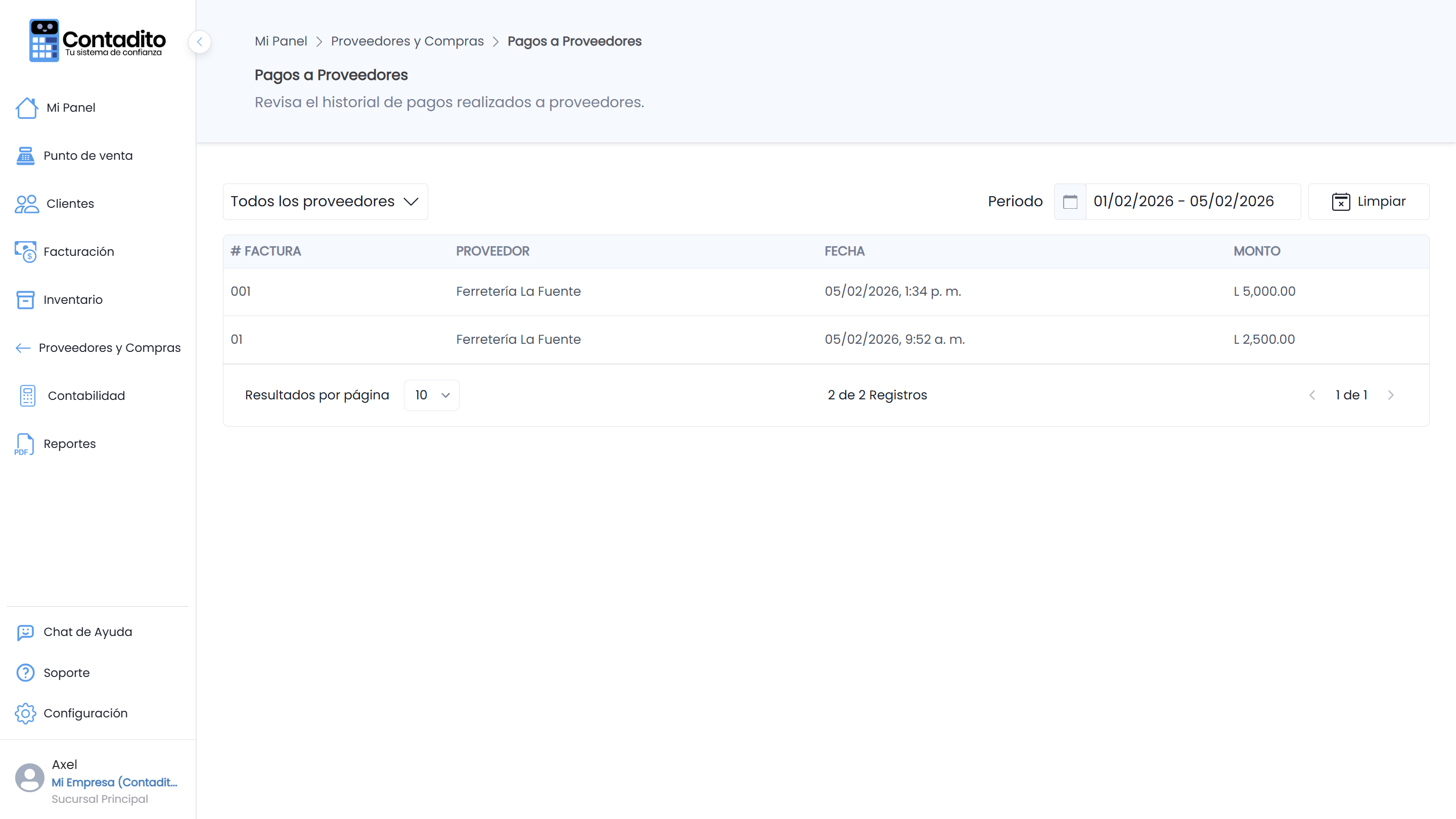Collapse the sidebar with the arrow button

click(x=200, y=42)
